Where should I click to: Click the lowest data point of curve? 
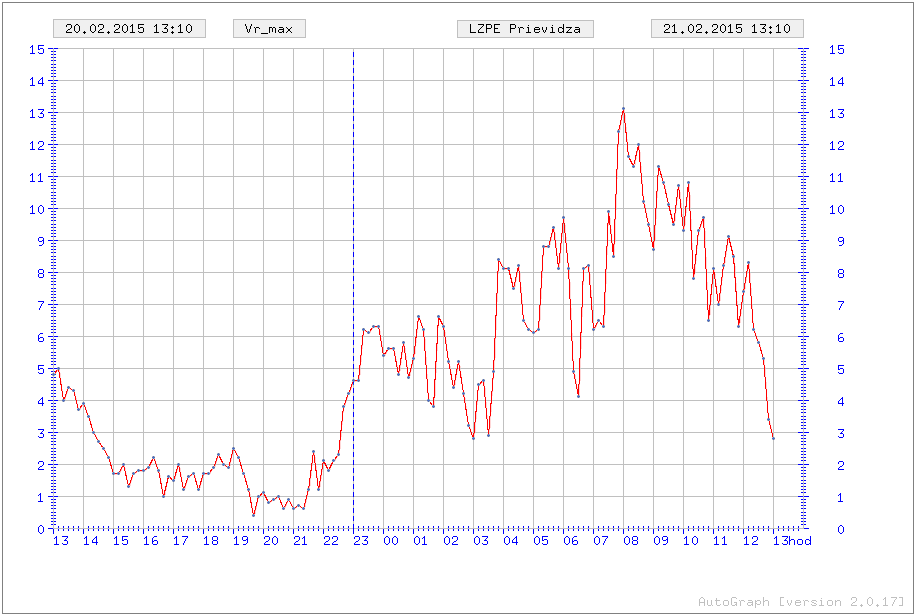pyautogui.click(x=253, y=515)
